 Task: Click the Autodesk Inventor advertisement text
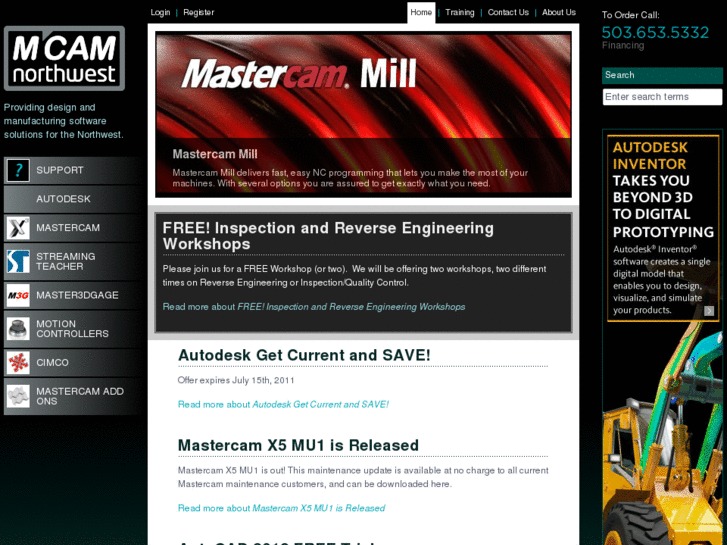pyautogui.click(x=663, y=228)
